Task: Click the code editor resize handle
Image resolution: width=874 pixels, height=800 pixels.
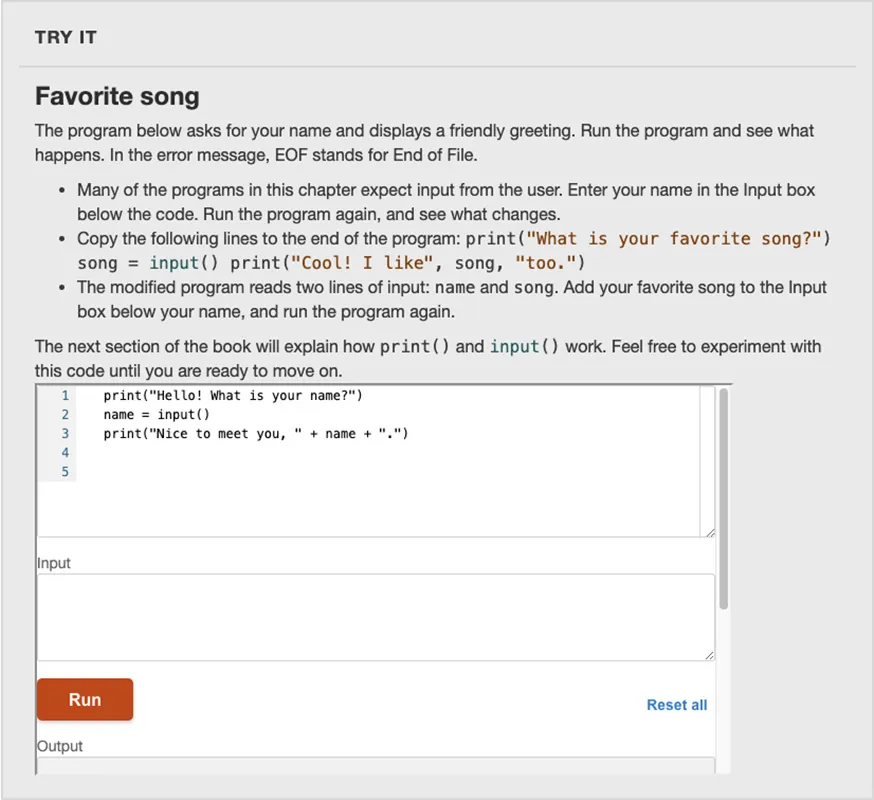Action: (x=711, y=531)
